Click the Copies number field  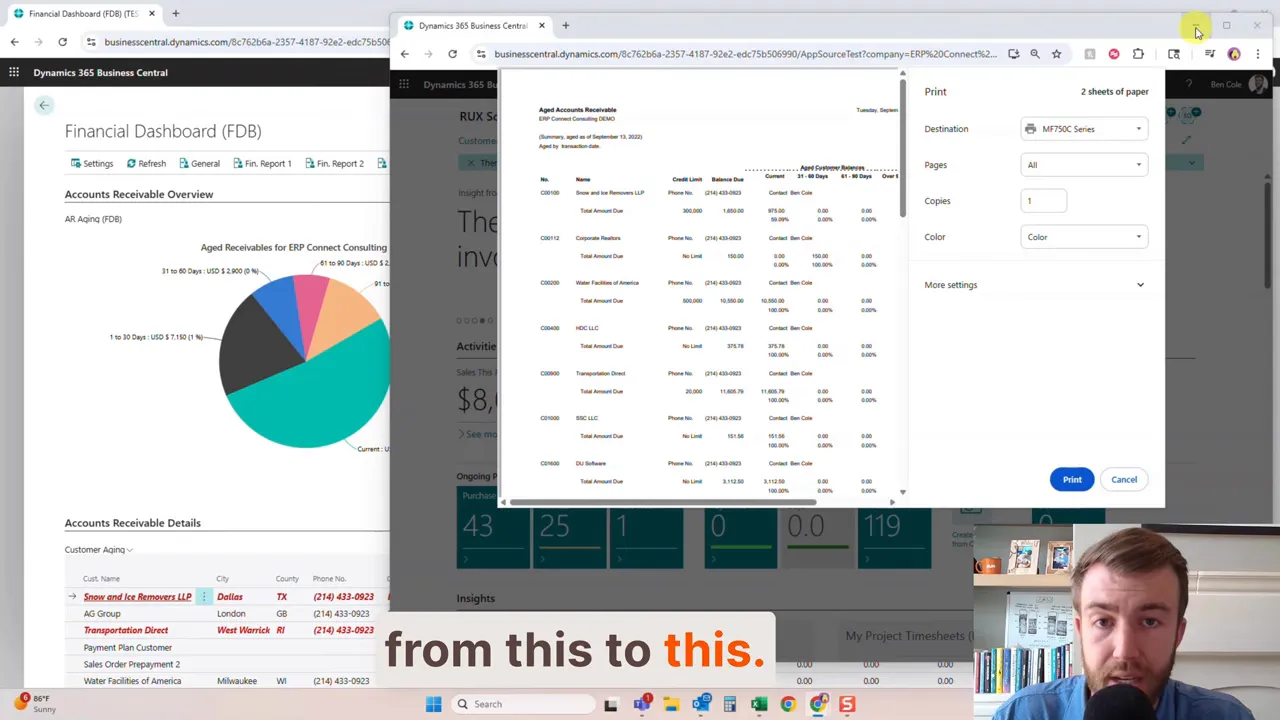pyautogui.click(x=1043, y=201)
